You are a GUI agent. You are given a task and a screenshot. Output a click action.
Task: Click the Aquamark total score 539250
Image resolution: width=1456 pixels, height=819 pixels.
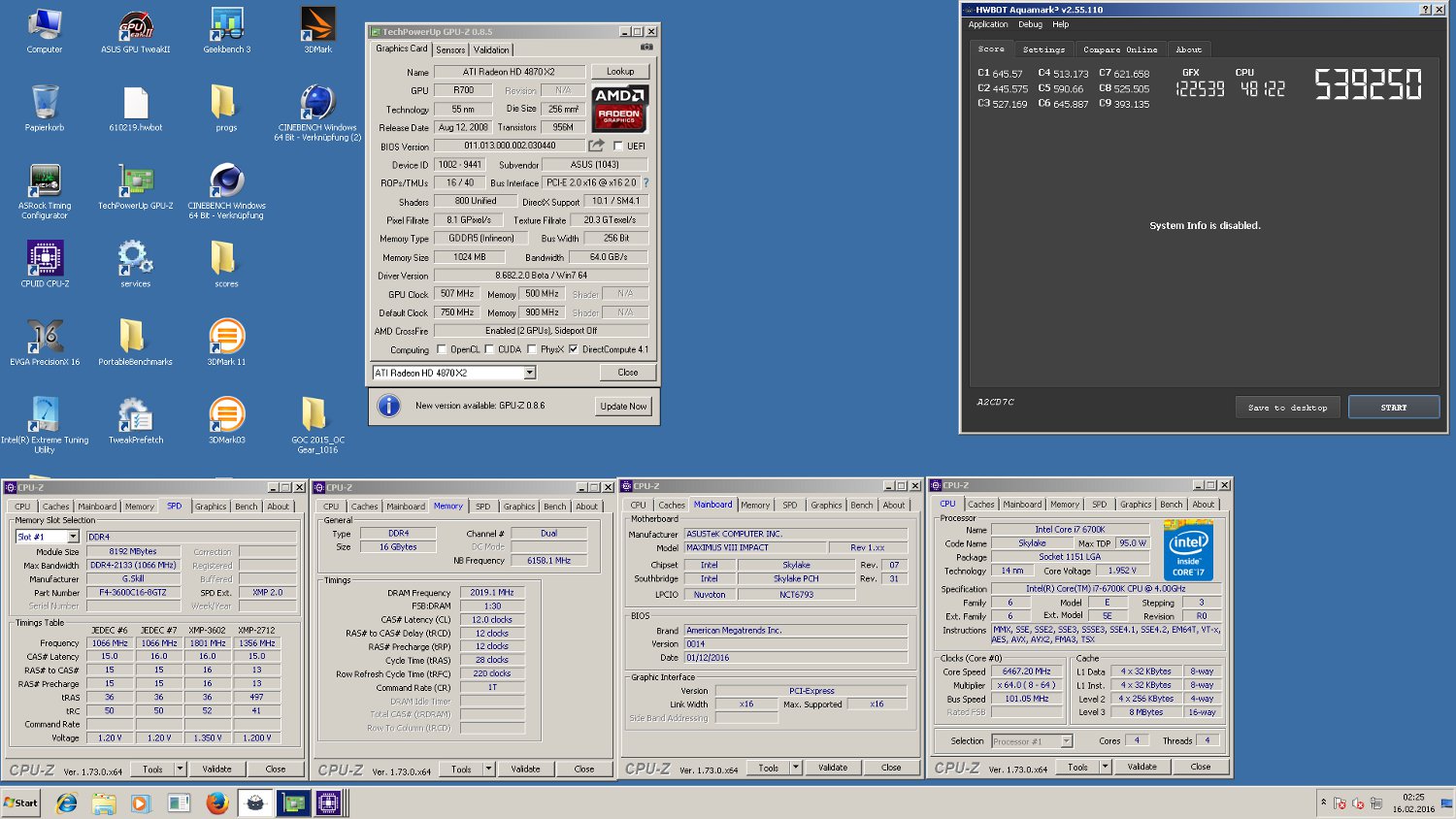coord(1368,84)
